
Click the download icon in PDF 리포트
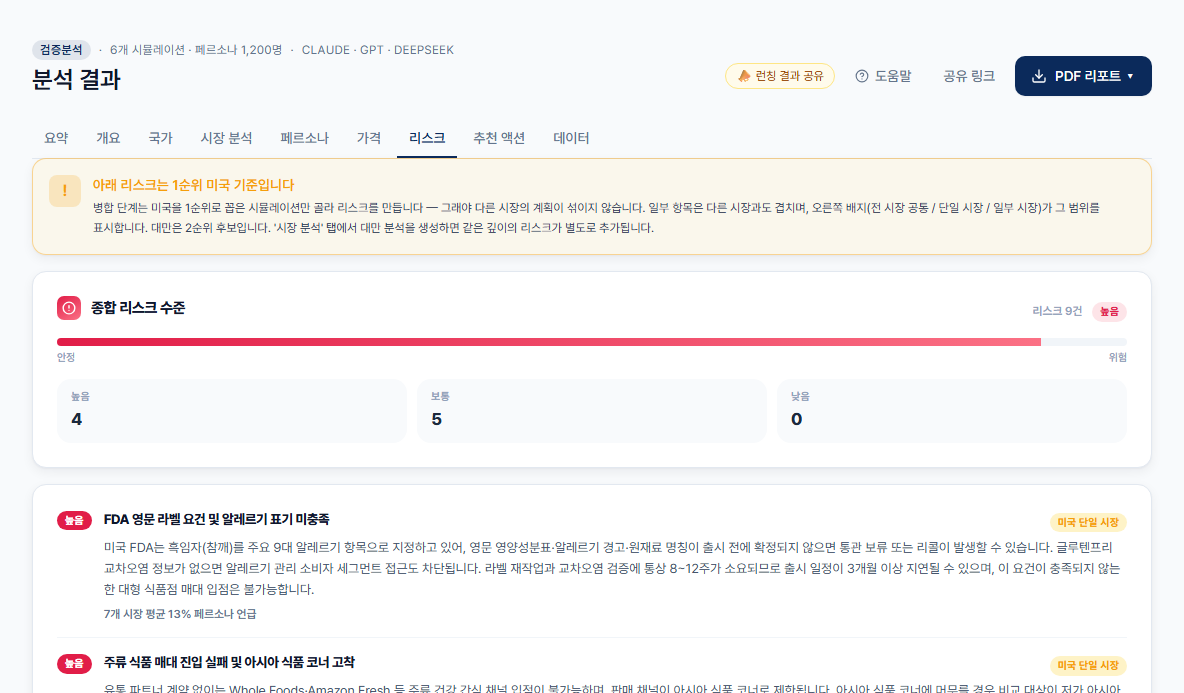1039,76
